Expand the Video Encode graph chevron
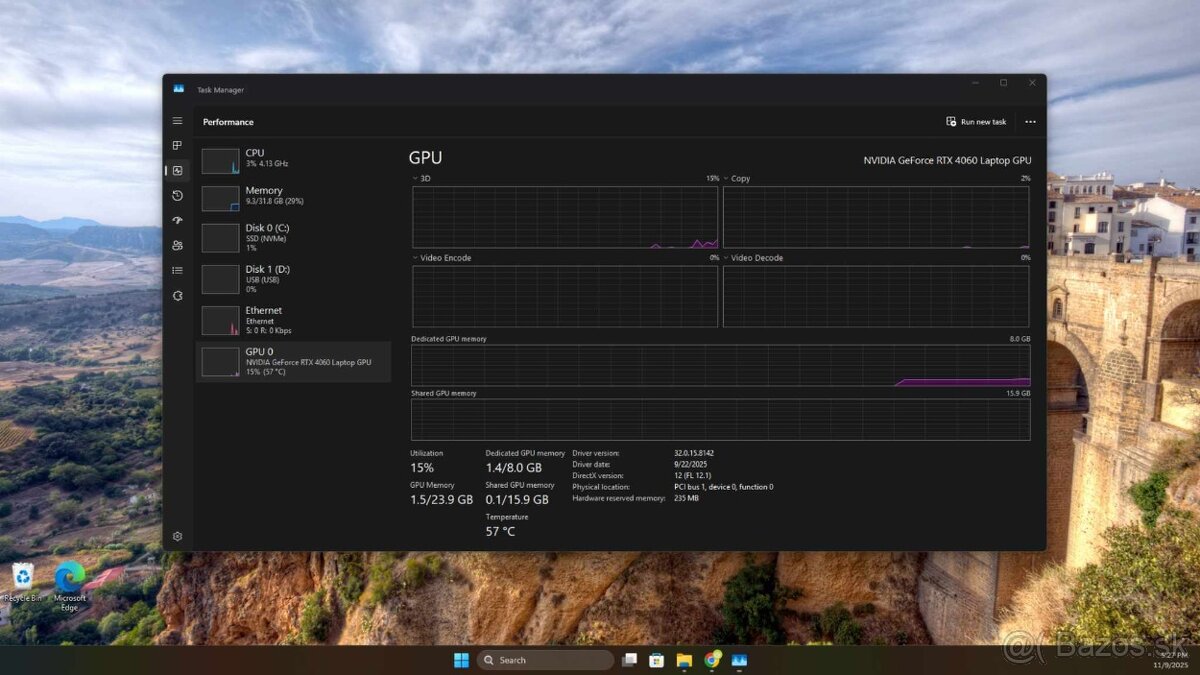Image resolution: width=1200 pixels, height=675 pixels. tap(414, 258)
